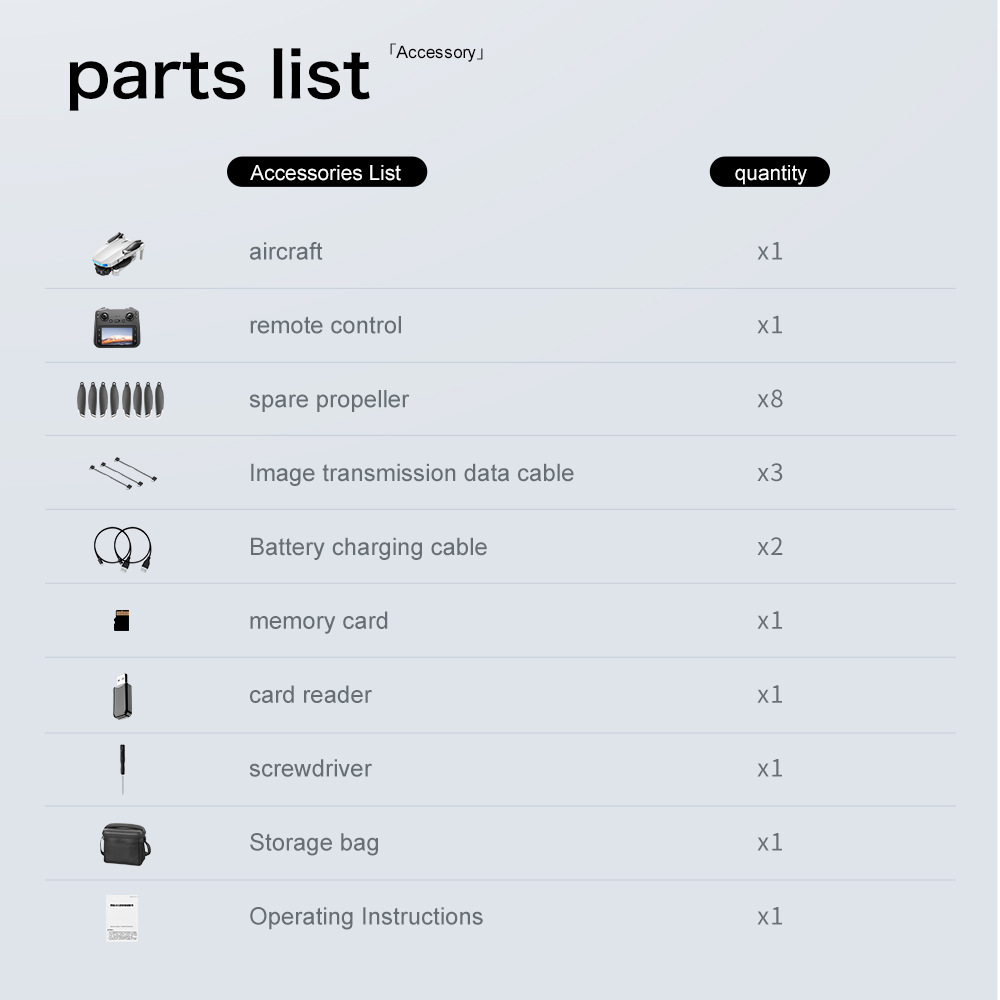The height and width of the screenshot is (1000, 1000).
Task: Select the storage bag icon
Action: click(x=125, y=843)
